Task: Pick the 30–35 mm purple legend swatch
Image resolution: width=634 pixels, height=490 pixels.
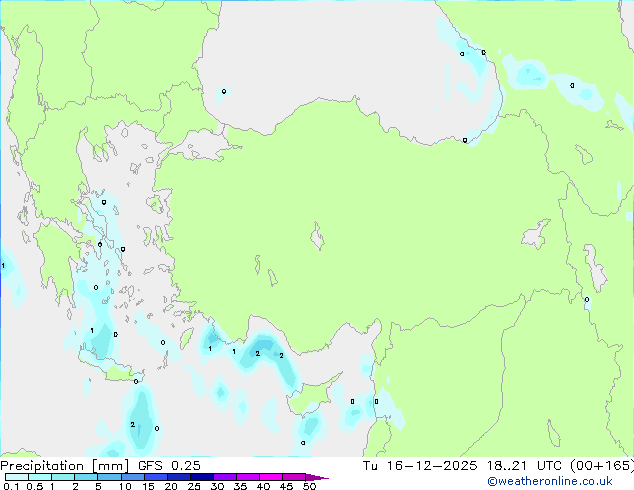Action: click(225, 477)
